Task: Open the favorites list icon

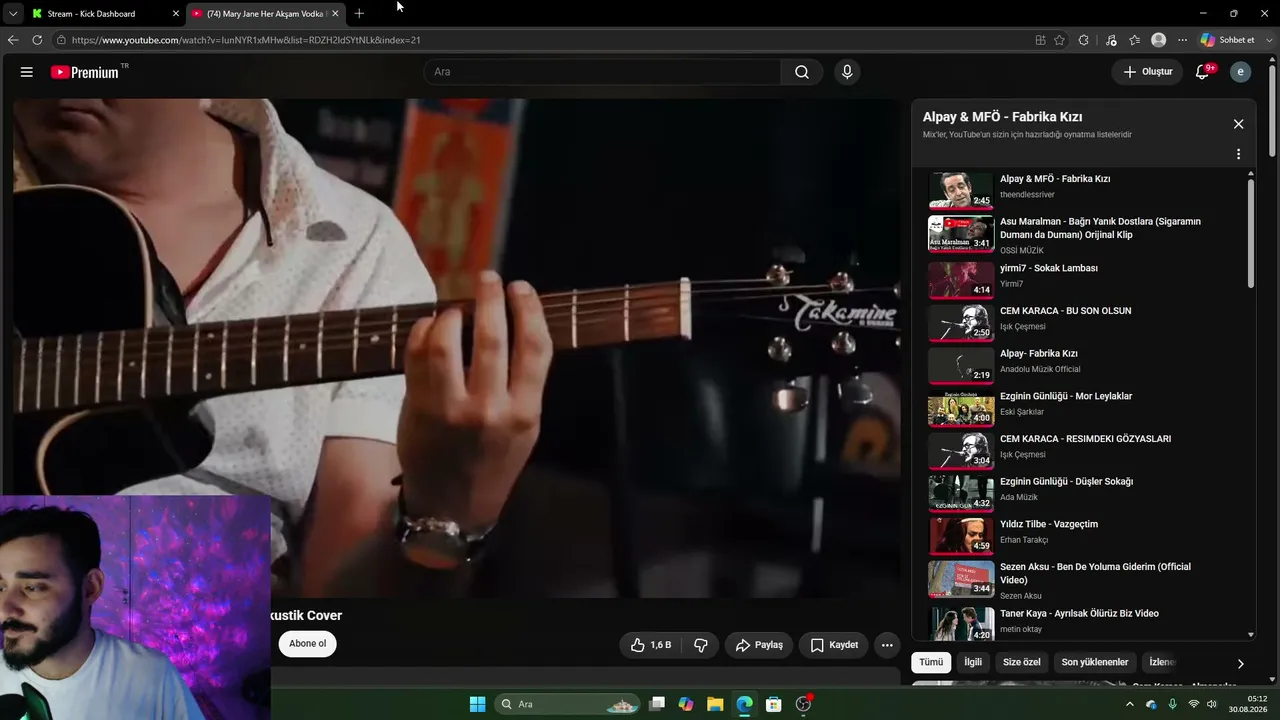Action: (1135, 40)
